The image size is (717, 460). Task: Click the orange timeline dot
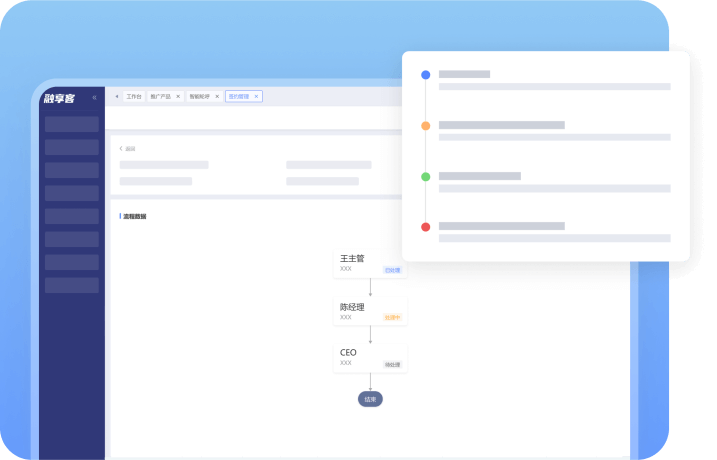click(x=426, y=126)
